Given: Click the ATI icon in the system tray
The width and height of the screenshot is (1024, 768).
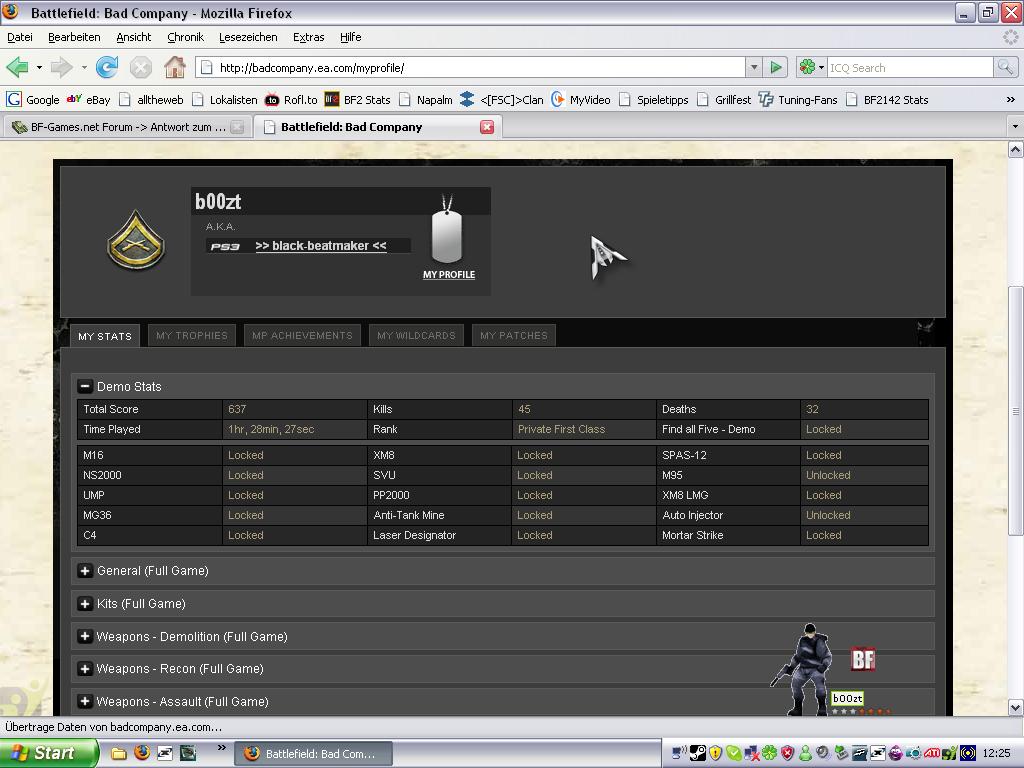Looking at the screenshot, I should [932, 754].
